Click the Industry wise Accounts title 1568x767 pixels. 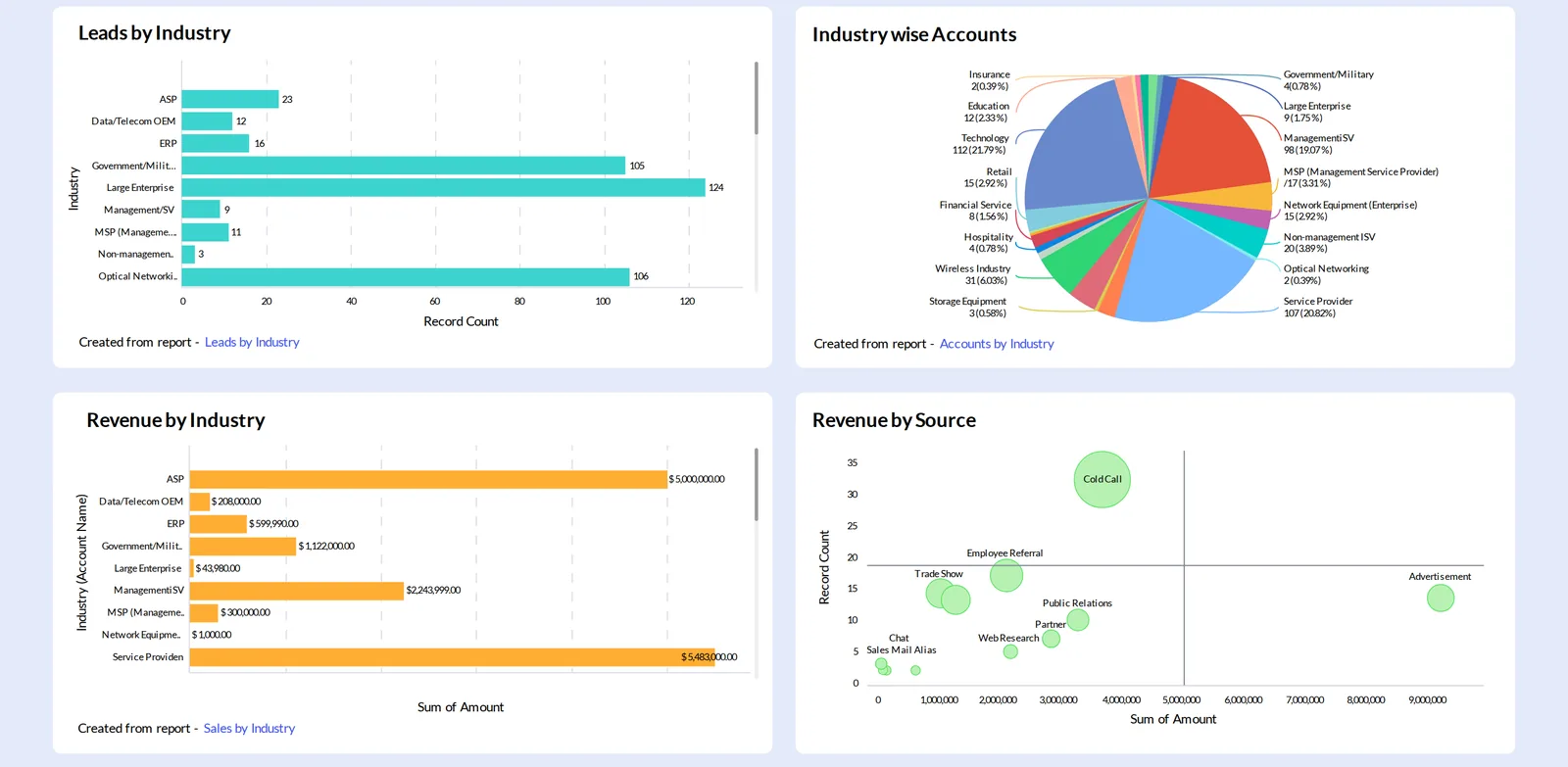(x=914, y=35)
